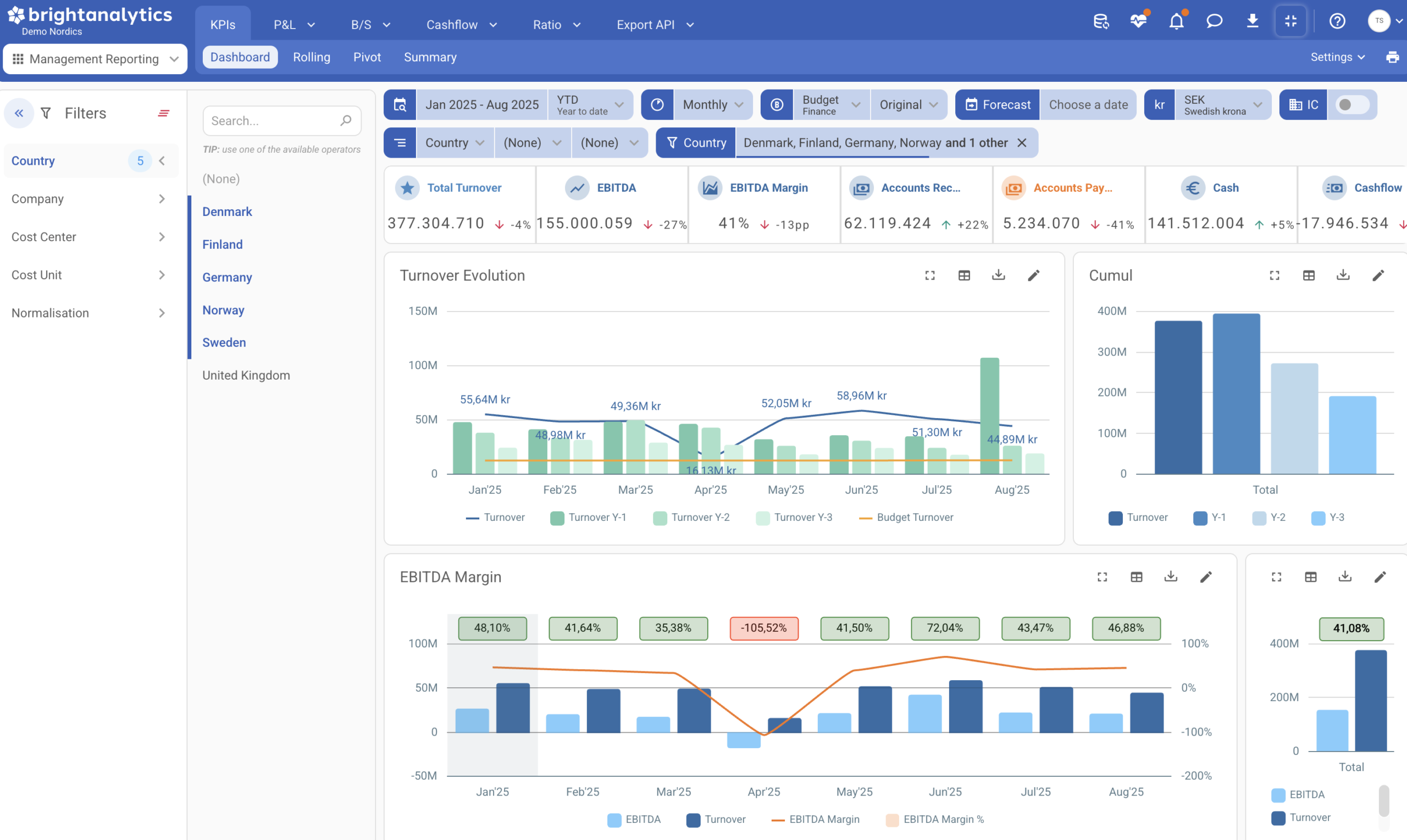The image size is (1407, 840).
Task: Open the chat comments icon
Action: coord(1215,21)
